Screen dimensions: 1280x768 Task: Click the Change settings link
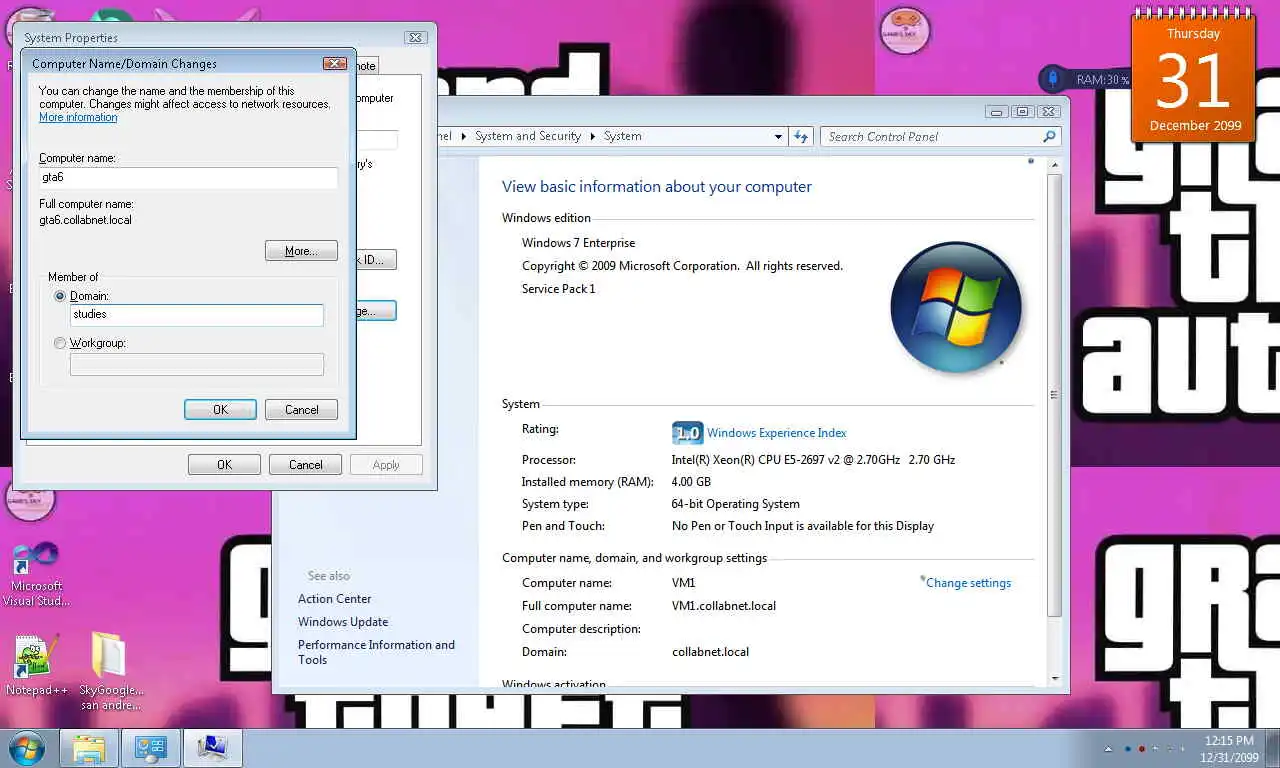click(968, 583)
